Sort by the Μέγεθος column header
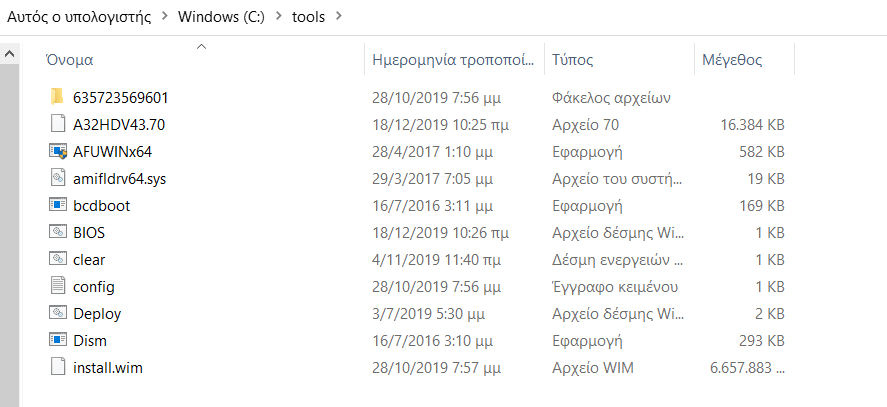 coord(732,60)
